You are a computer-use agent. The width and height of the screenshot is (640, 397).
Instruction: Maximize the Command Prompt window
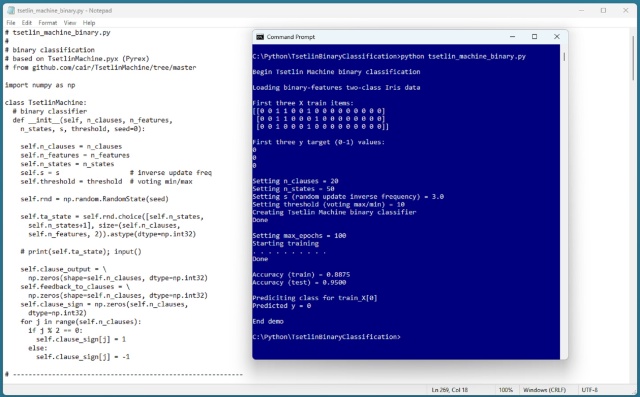[x=534, y=37]
